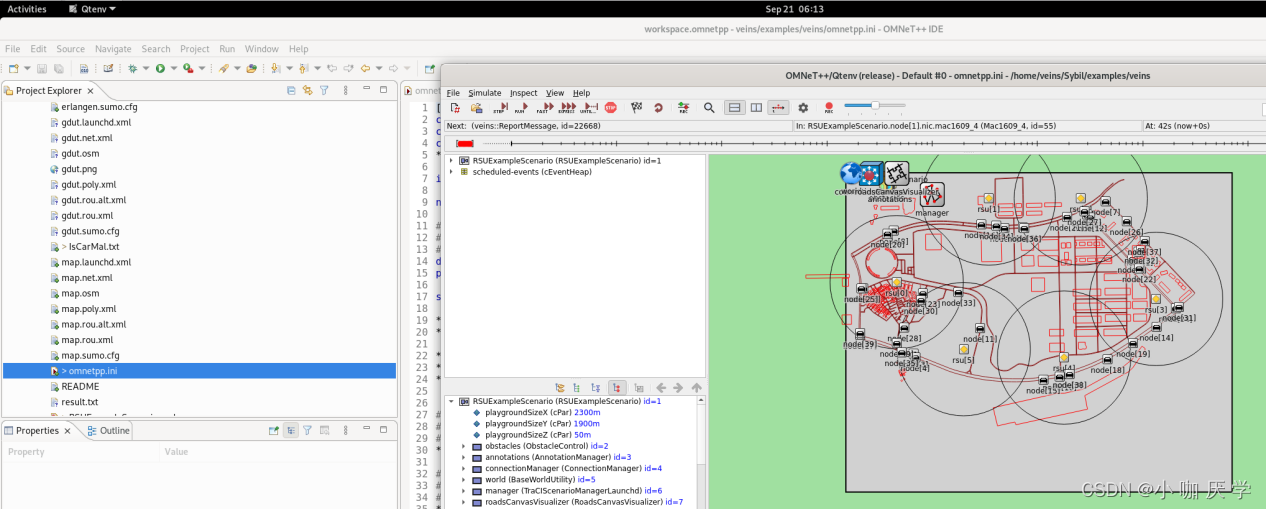The image size is (1266, 509).
Task: Click the Run Until button
Action: 589,108
